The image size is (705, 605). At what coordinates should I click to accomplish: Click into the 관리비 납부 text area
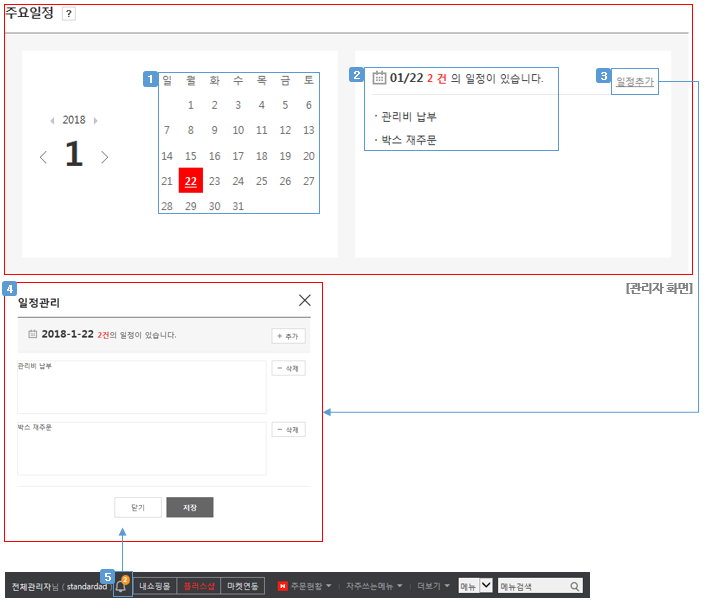[x=142, y=387]
